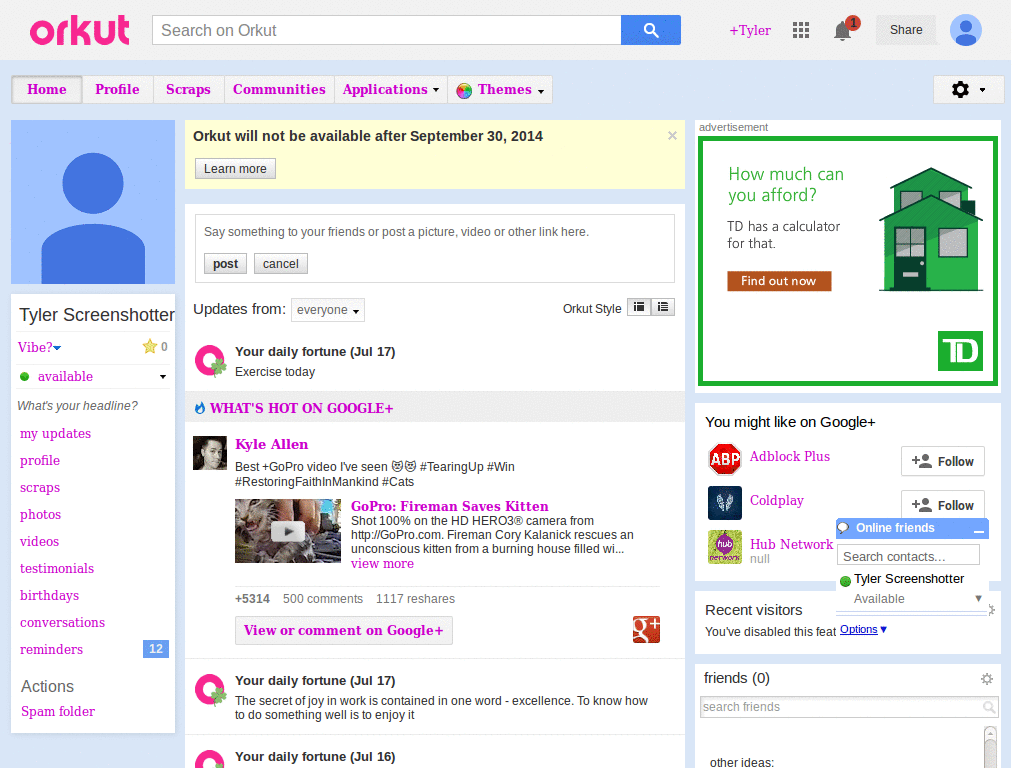The width and height of the screenshot is (1024, 768).
Task: Click the Vibe star icon
Action: pos(150,346)
